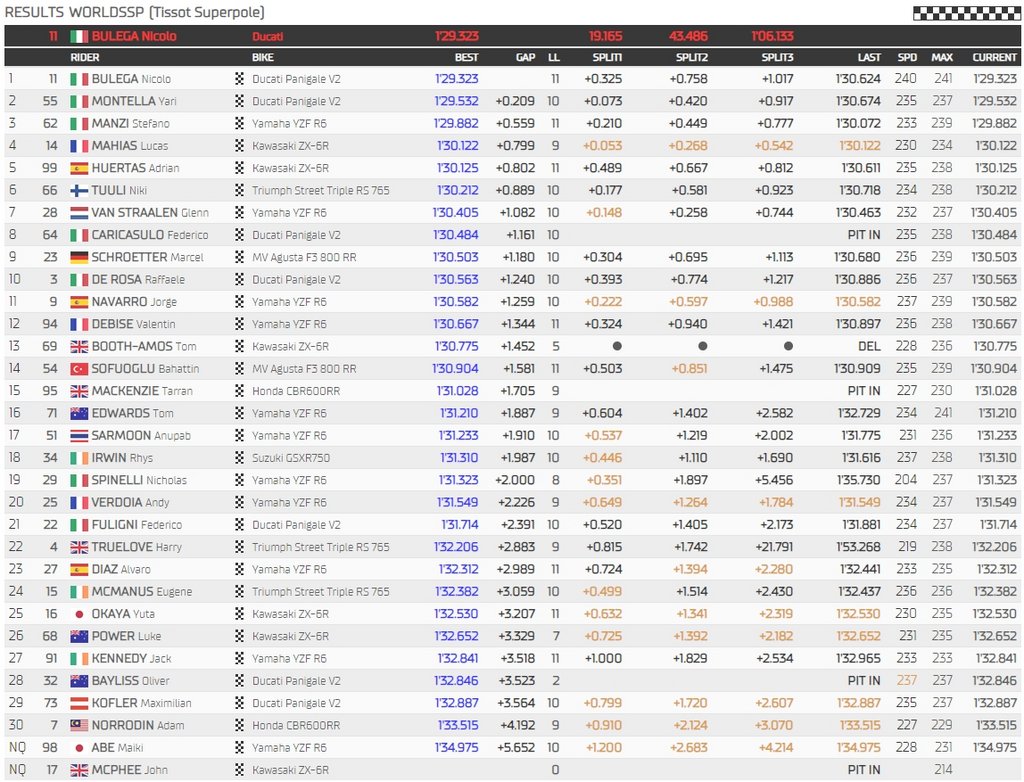The height and width of the screenshot is (782, 1024).
Task: Click bike name Suzuki GSXR750
Action: 291,458
